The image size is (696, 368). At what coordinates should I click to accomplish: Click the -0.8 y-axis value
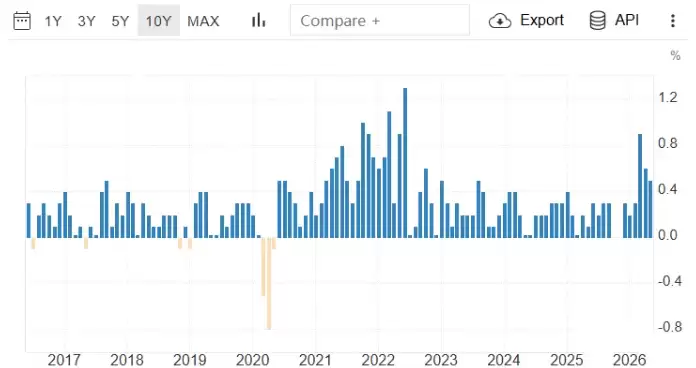(669, 327)
